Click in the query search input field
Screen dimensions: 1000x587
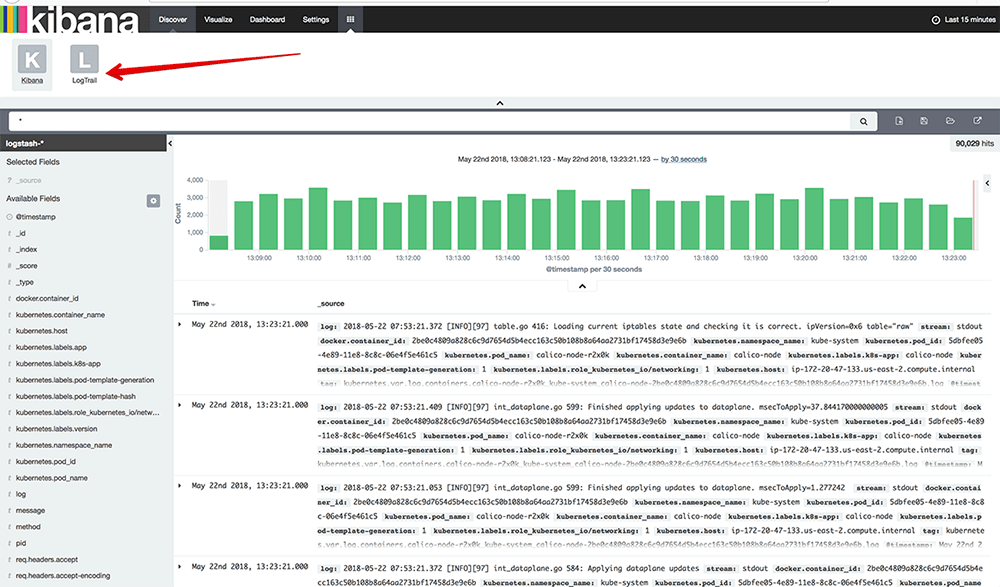pos(430,121)
